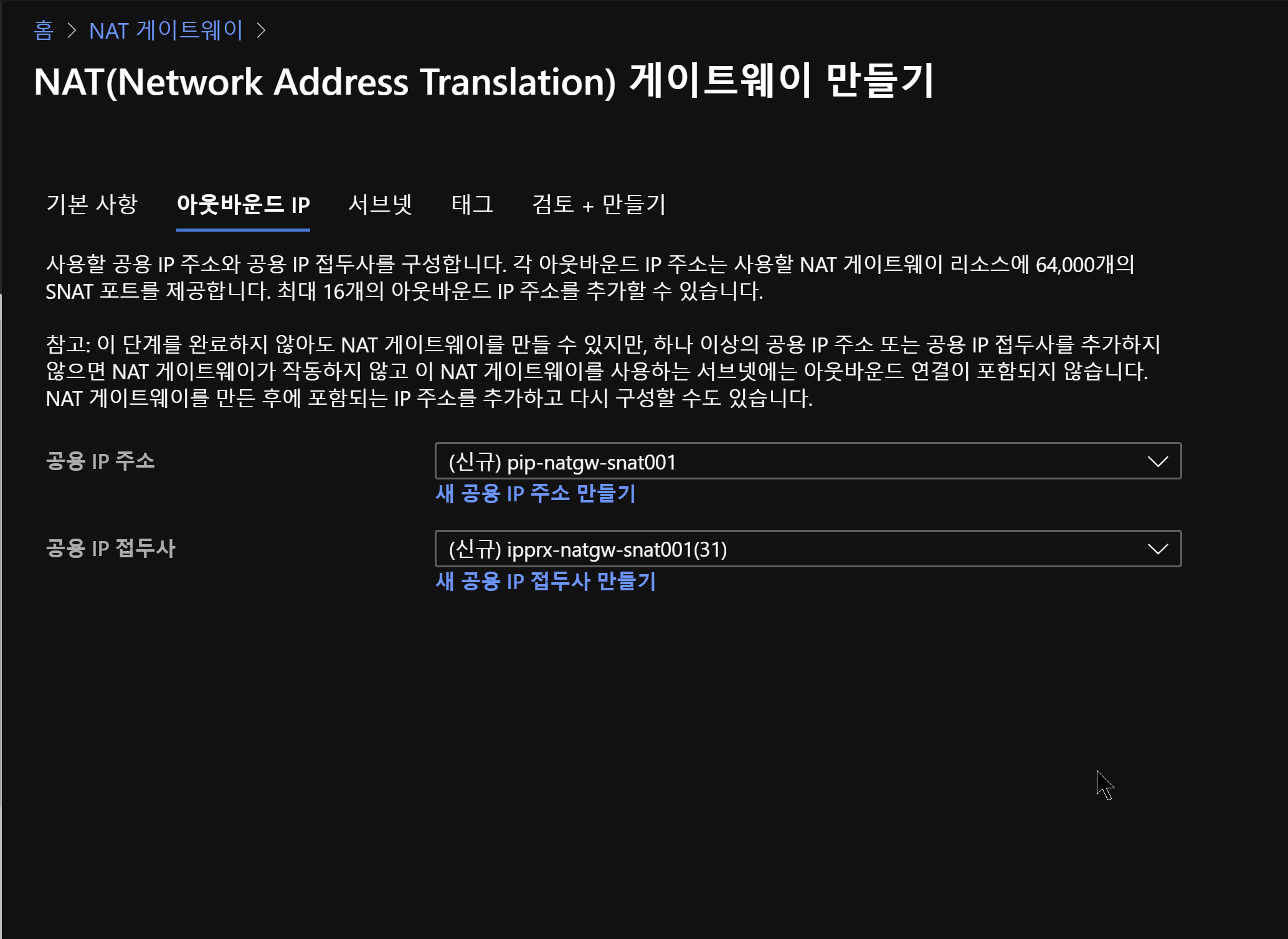Click the 공용 IP 접두사 field label
Screen dimensions: 1288x939
(111, 549)
